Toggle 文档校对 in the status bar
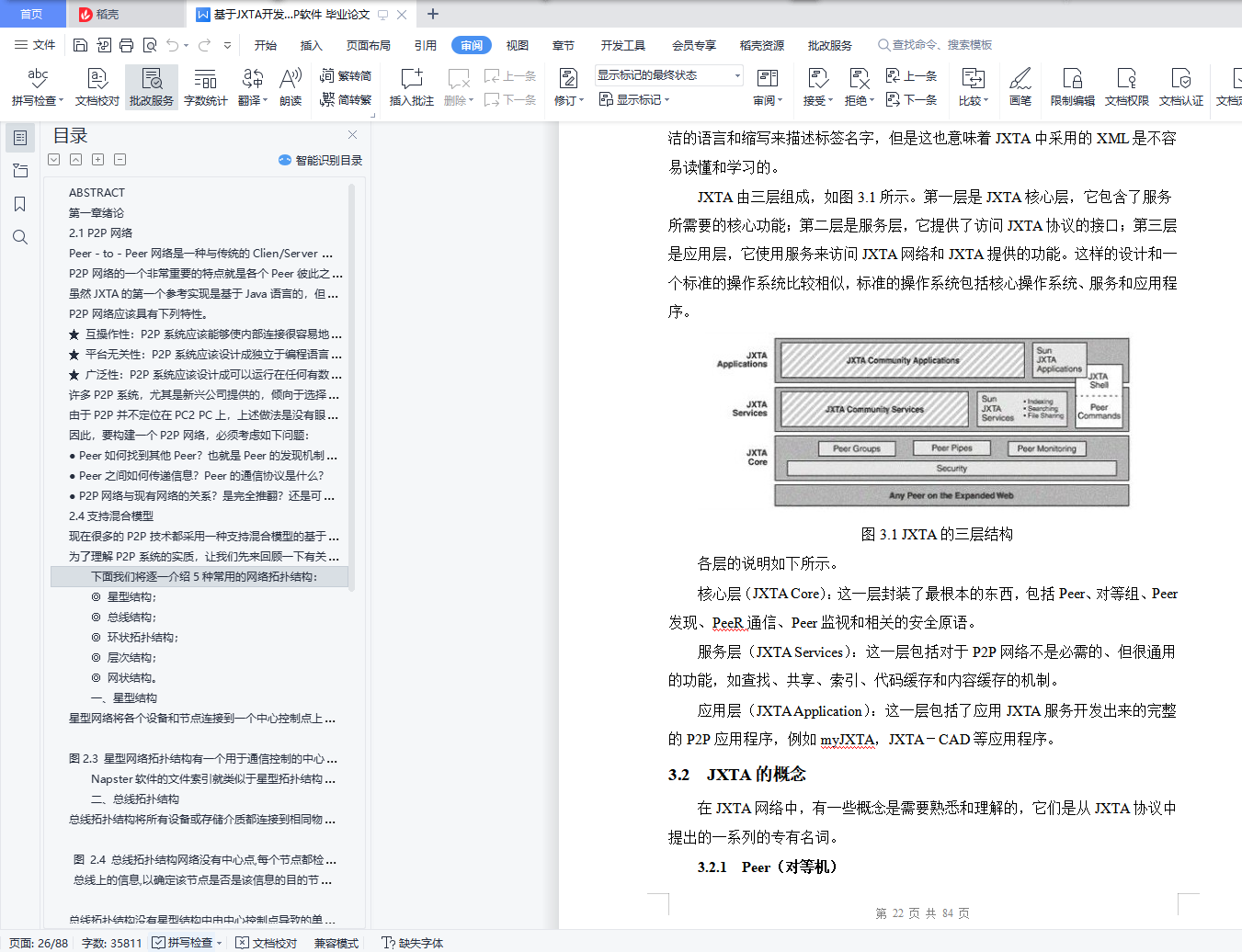Image resolution: width=1242 pixels, height=952 pixels. [x=267, y=943]
